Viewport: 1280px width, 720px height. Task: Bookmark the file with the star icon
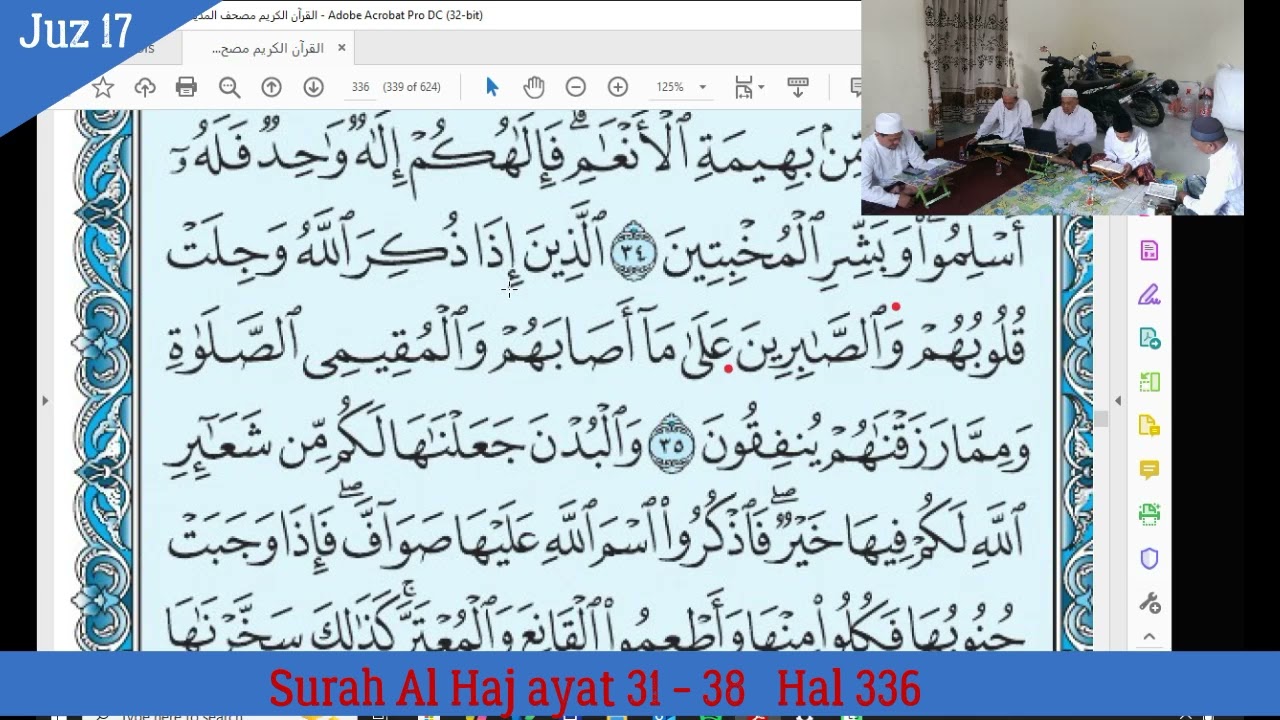(102, 87)
